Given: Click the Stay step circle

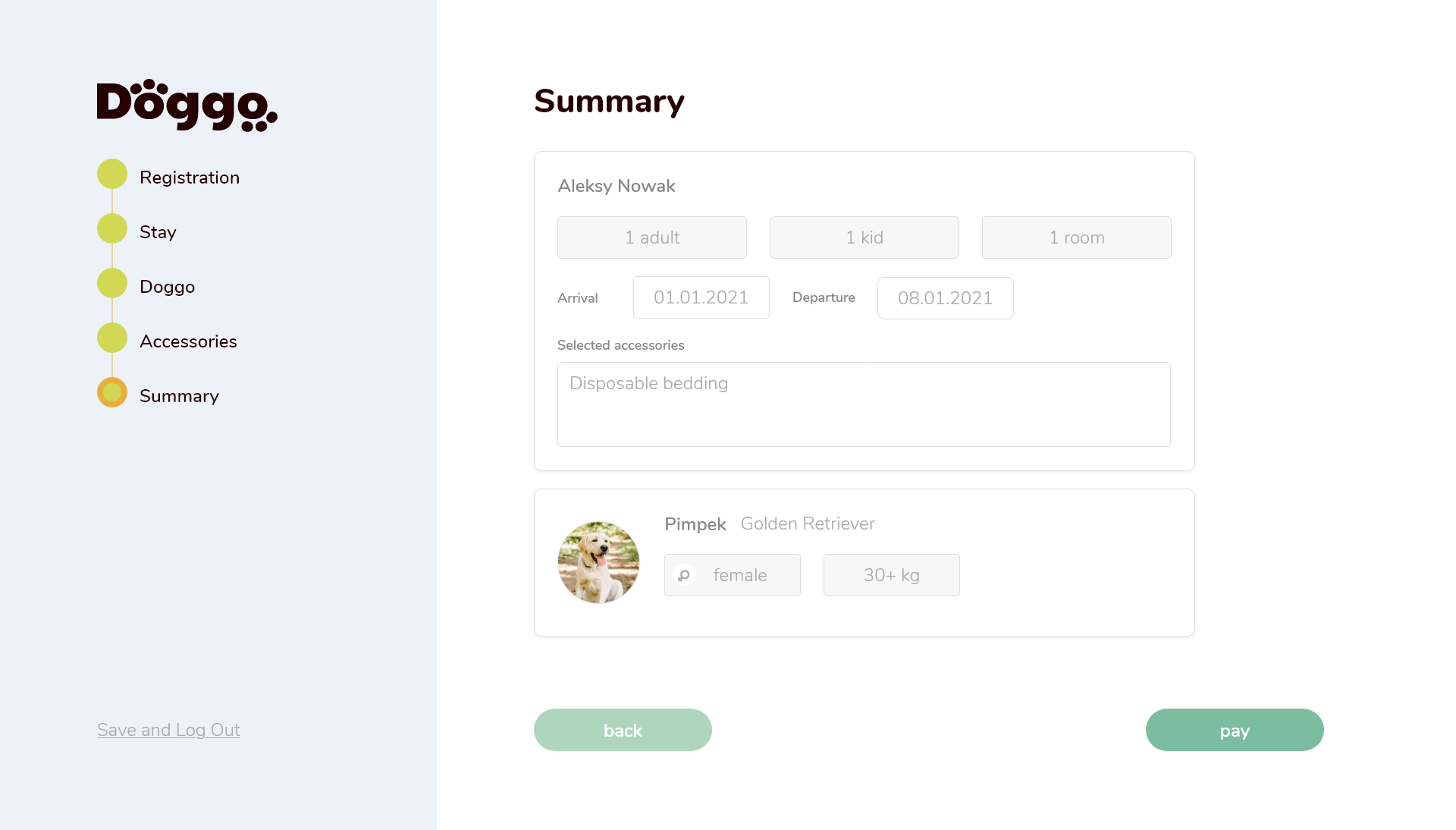Looking at the screenshot, I should tap(112, 229).
